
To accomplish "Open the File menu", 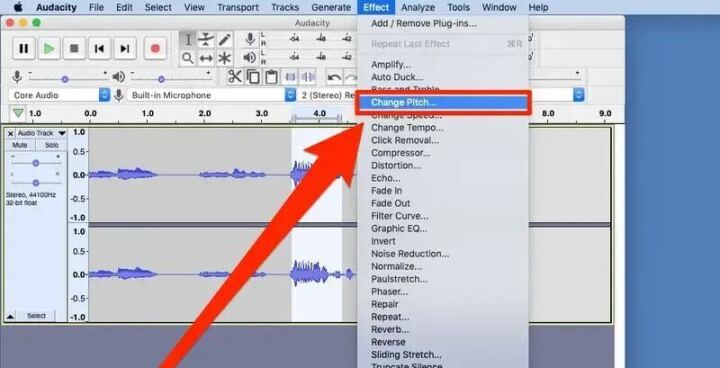I will [x=96, y=7].
